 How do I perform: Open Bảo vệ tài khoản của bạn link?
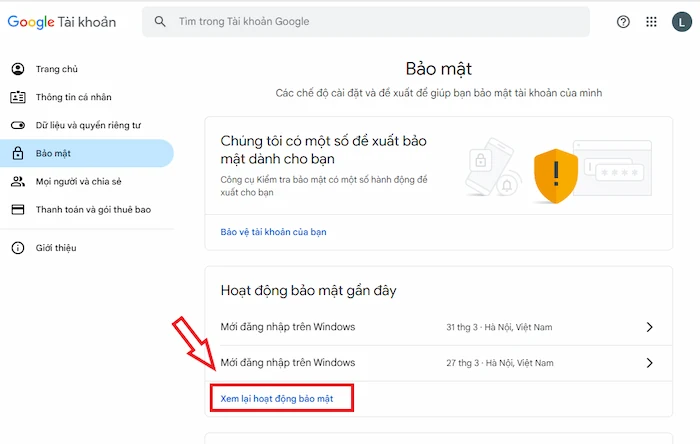pos(273,232)
